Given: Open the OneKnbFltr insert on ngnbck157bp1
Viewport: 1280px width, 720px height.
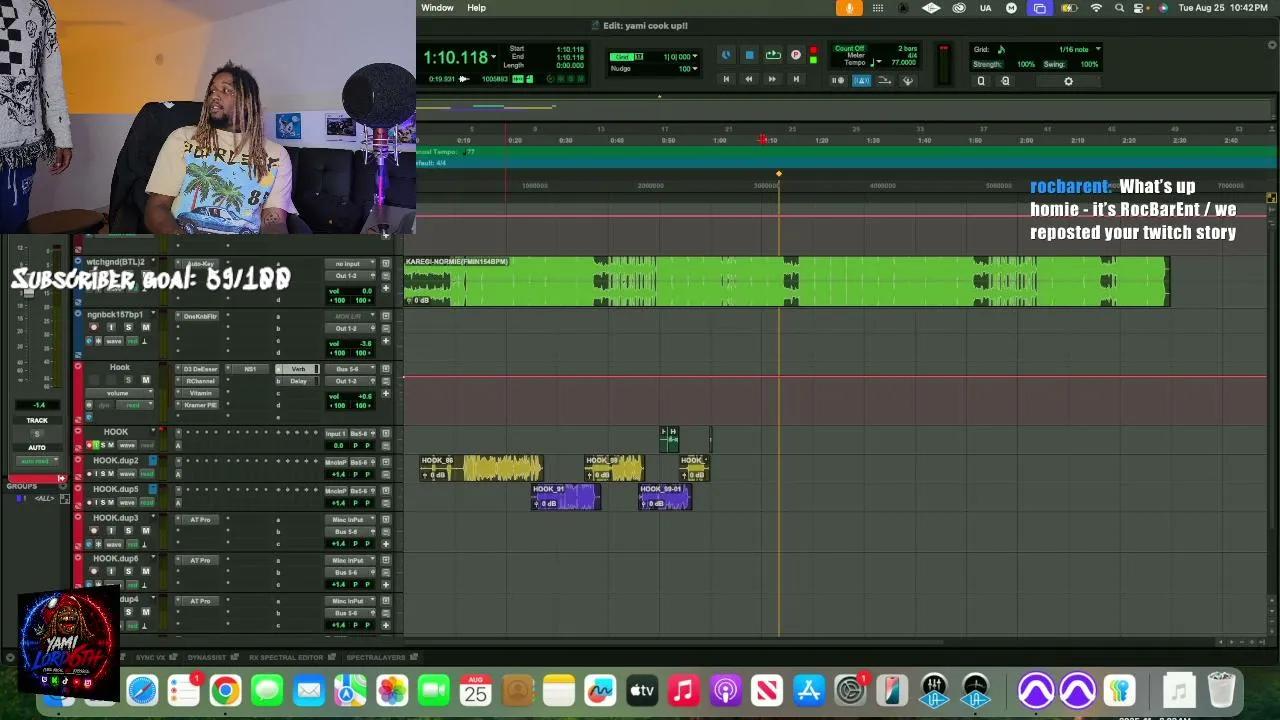Looking at the screenshot, I should click(x=200, y=316).
